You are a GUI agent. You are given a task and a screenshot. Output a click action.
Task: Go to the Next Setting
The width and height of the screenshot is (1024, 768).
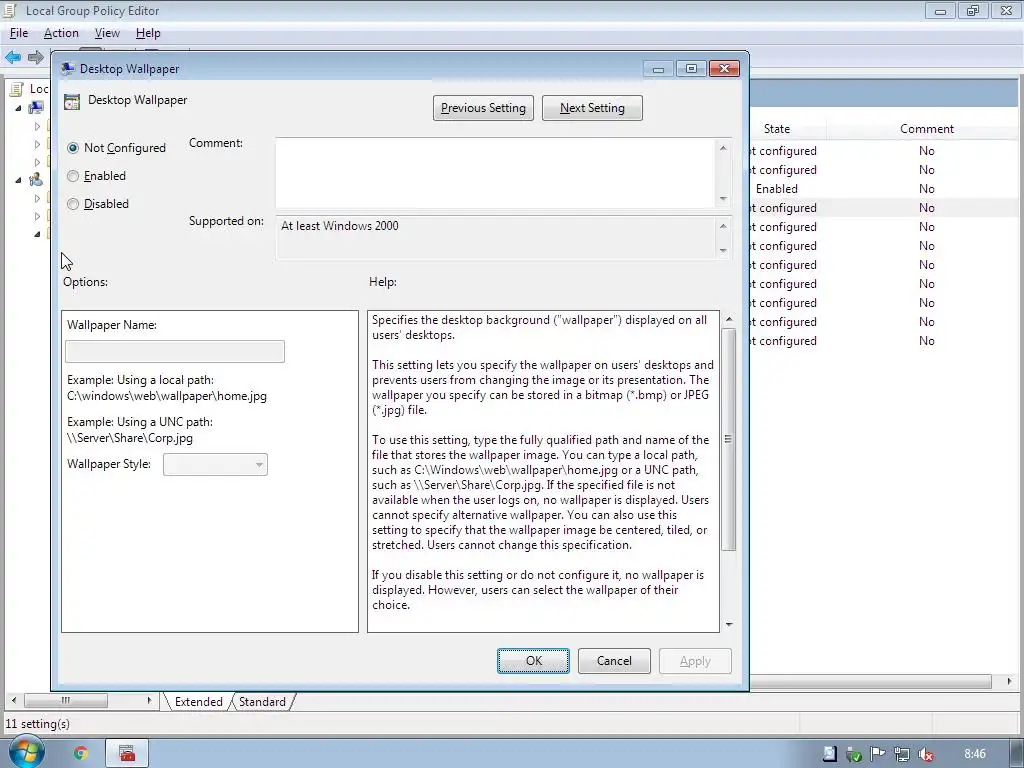click(592, 108)
